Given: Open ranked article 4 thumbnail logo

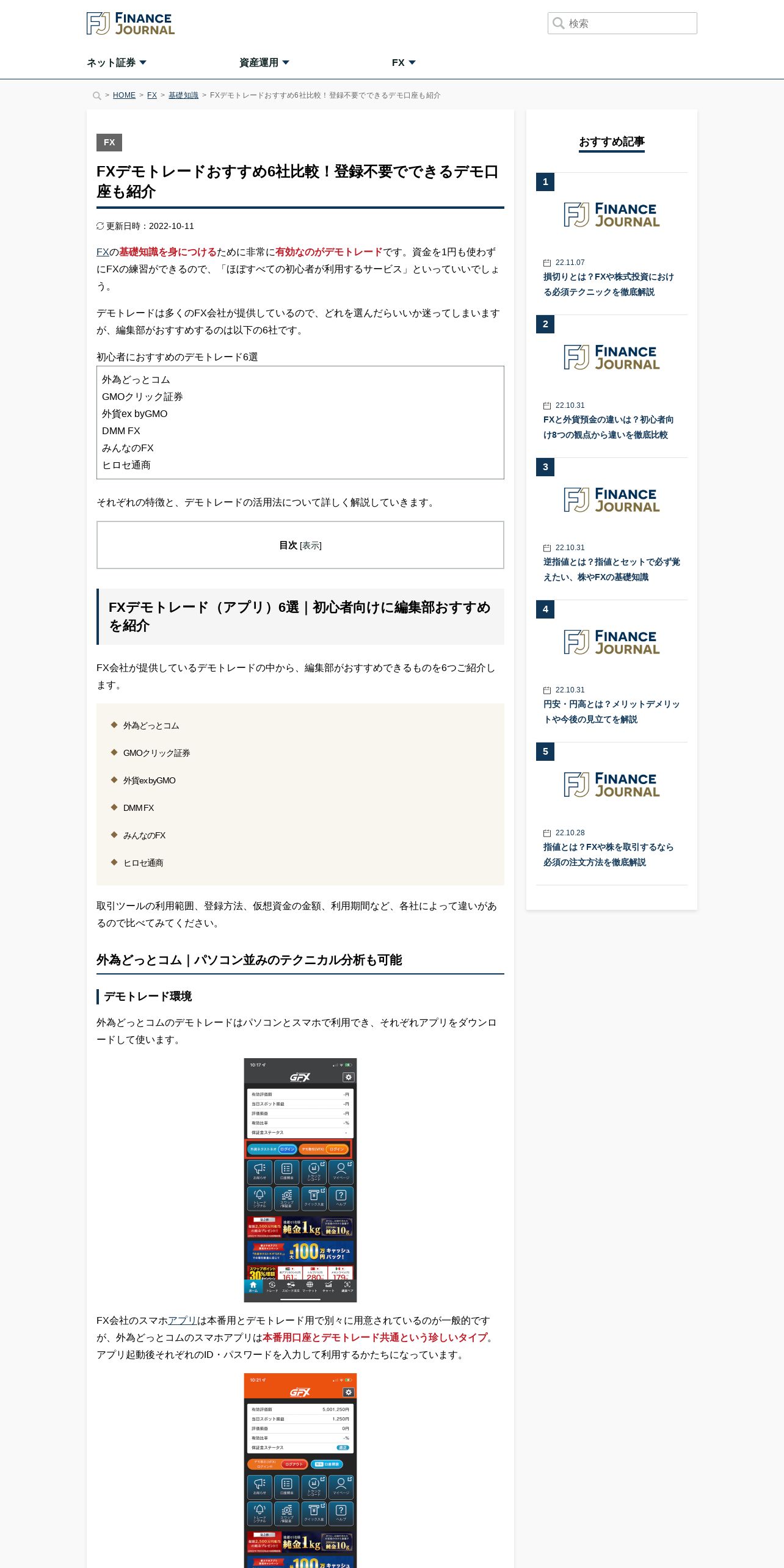Looking at the screenshot, I should point(612,642).
